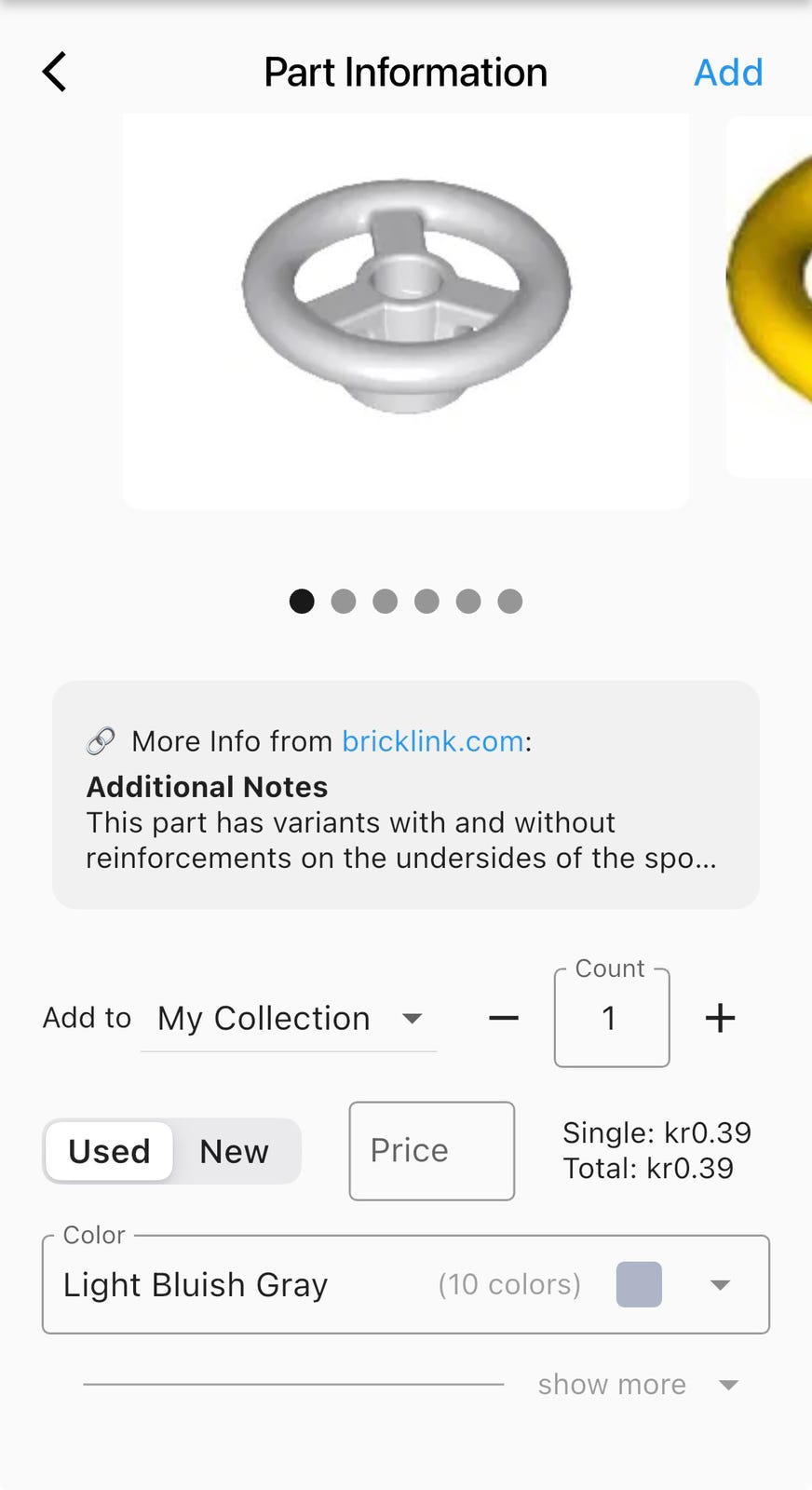Viewport: 812px width, 1490px height.
Task: Tap the Count number field
Action: 611,1018
